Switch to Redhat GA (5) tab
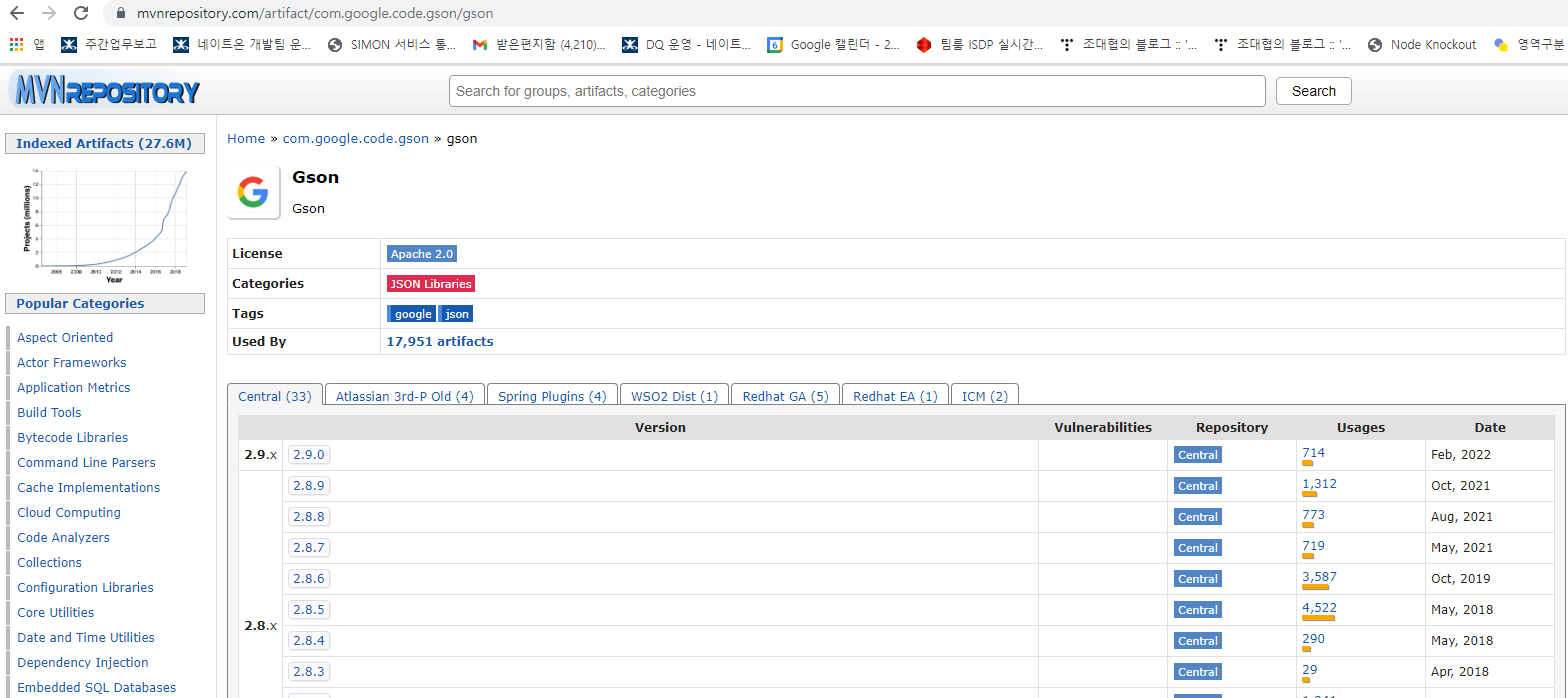 pyautogui.click(x=786, y=396)
